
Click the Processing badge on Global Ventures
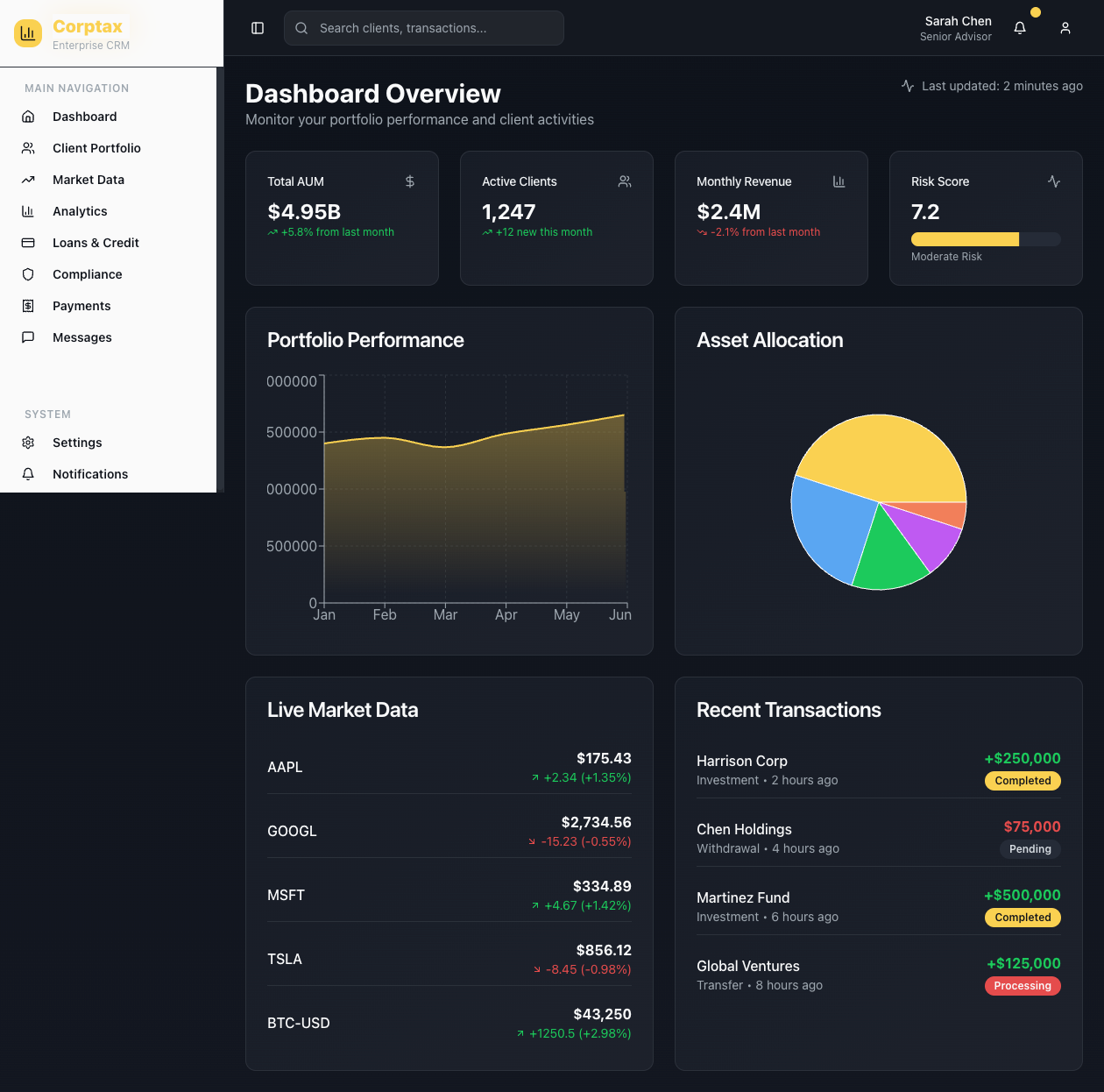(1022, 986)
